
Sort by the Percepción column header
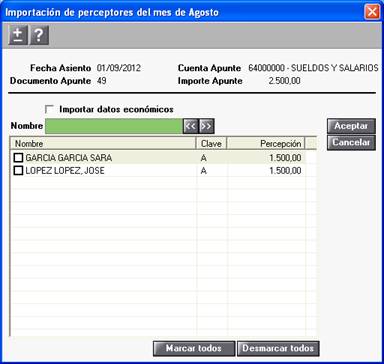click(x=266, y=144)
